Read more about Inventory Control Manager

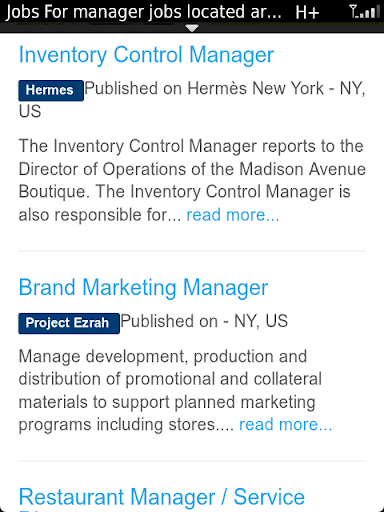[x=233, y=215]
